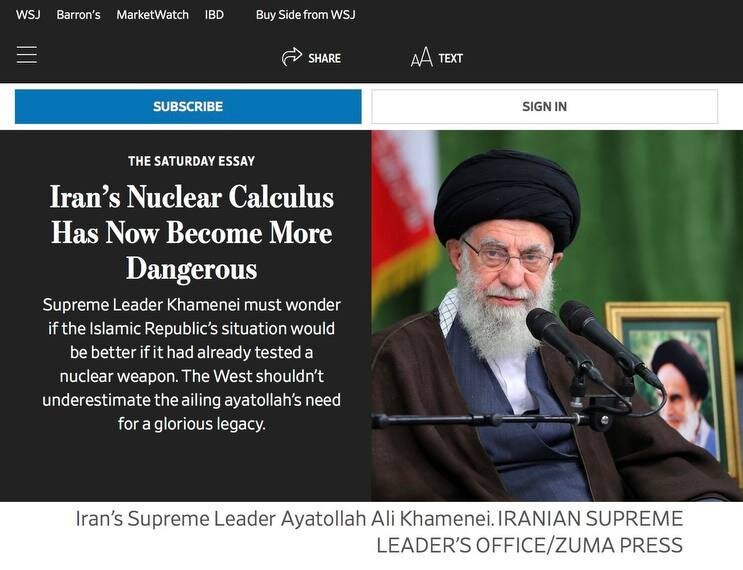
Task: Click the main photo of Khamenei
Action: pyautogui.click(x=557, y=316)
